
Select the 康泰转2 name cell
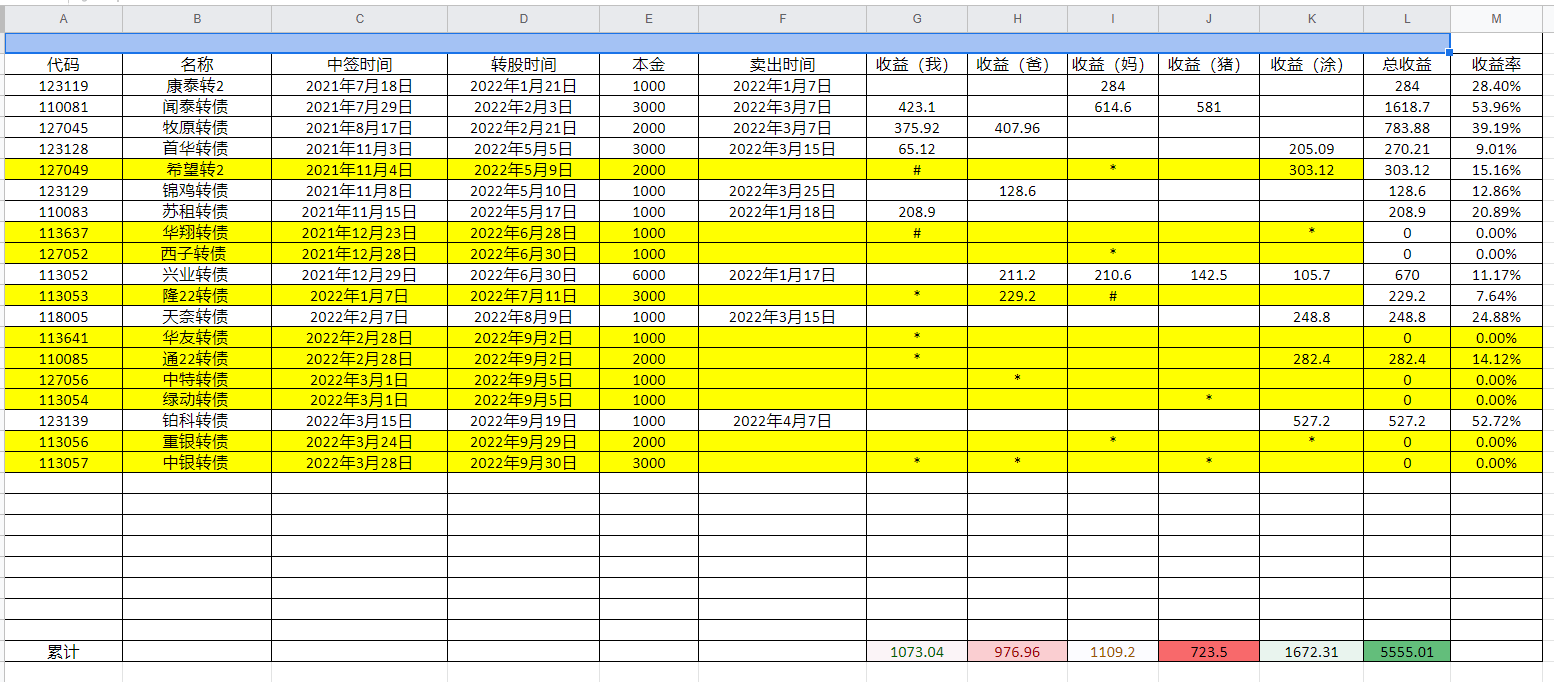(197, 86)
